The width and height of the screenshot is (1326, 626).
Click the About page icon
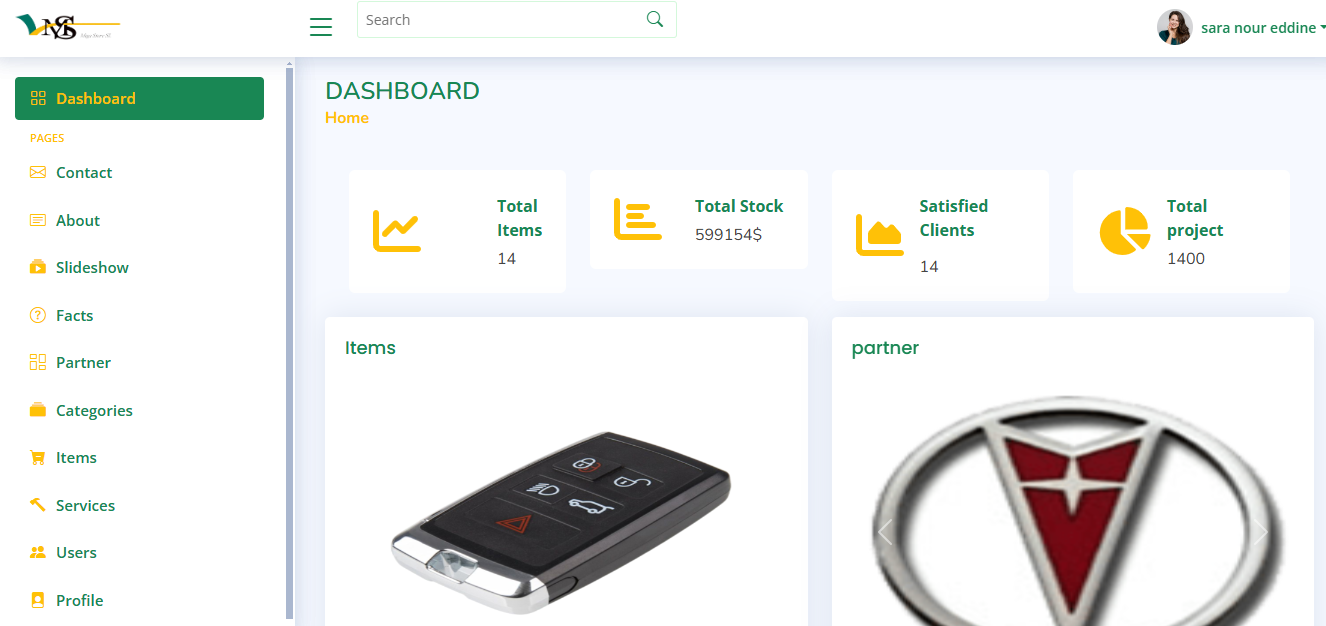click(x=38, y=220)
